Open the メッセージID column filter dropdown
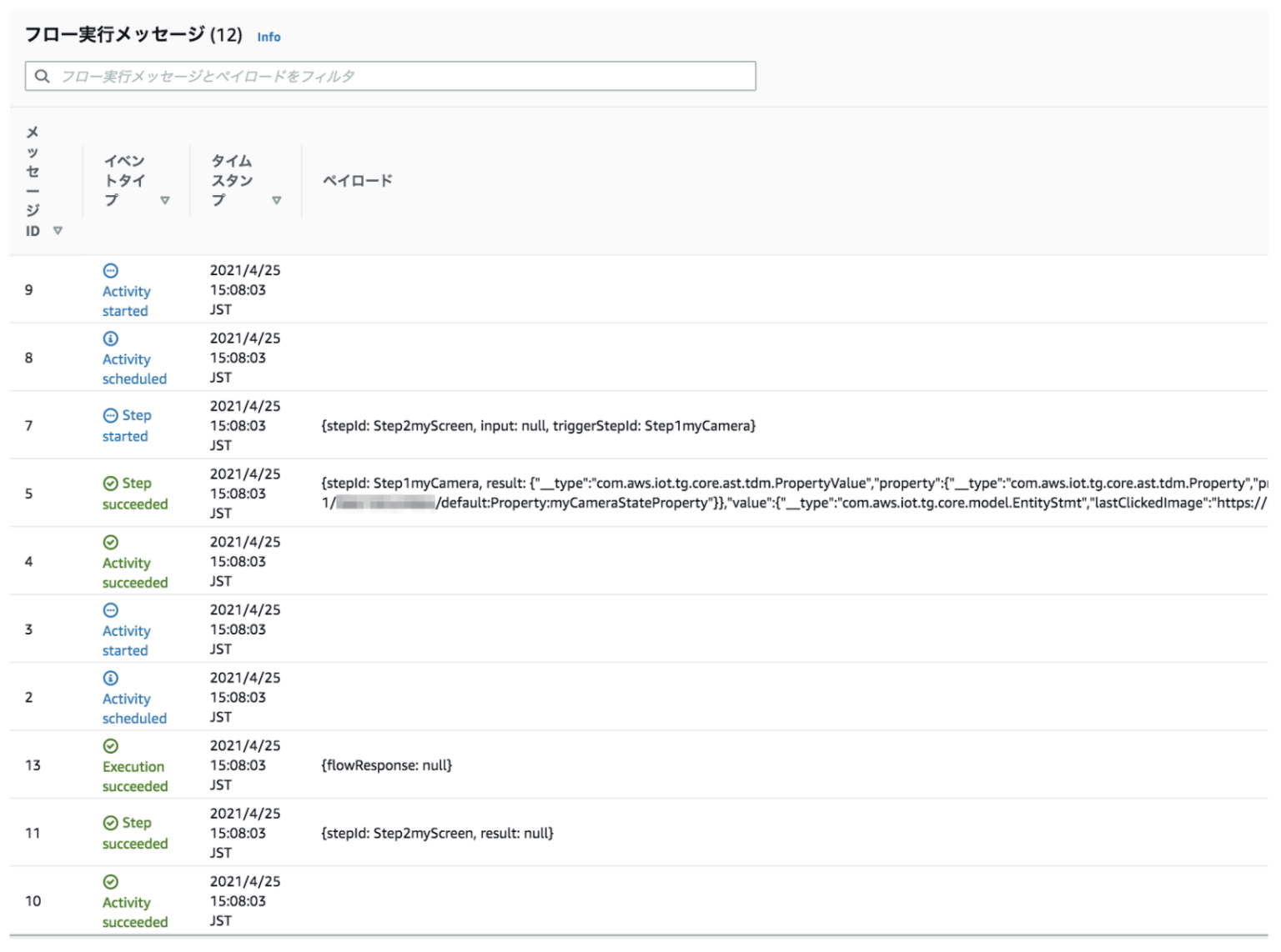This screenshot has width=1281, height=952. coord(58,231)
